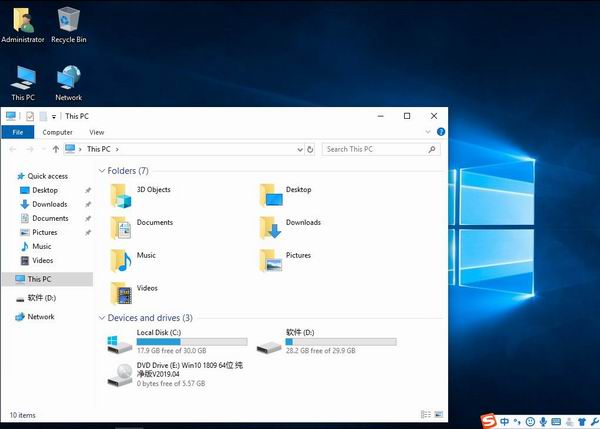Click the 10 items status text
600x429 pixels.
[23, 415]
